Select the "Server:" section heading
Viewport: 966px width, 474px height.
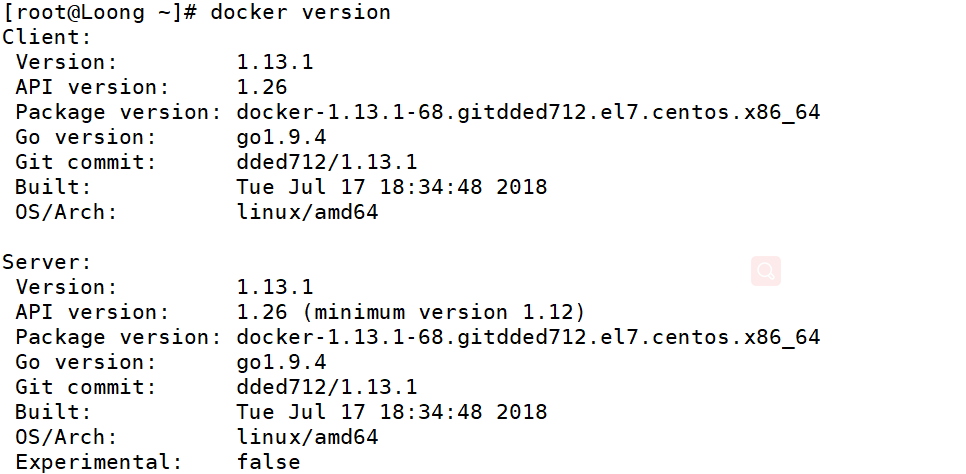click(x=46, y=262)
